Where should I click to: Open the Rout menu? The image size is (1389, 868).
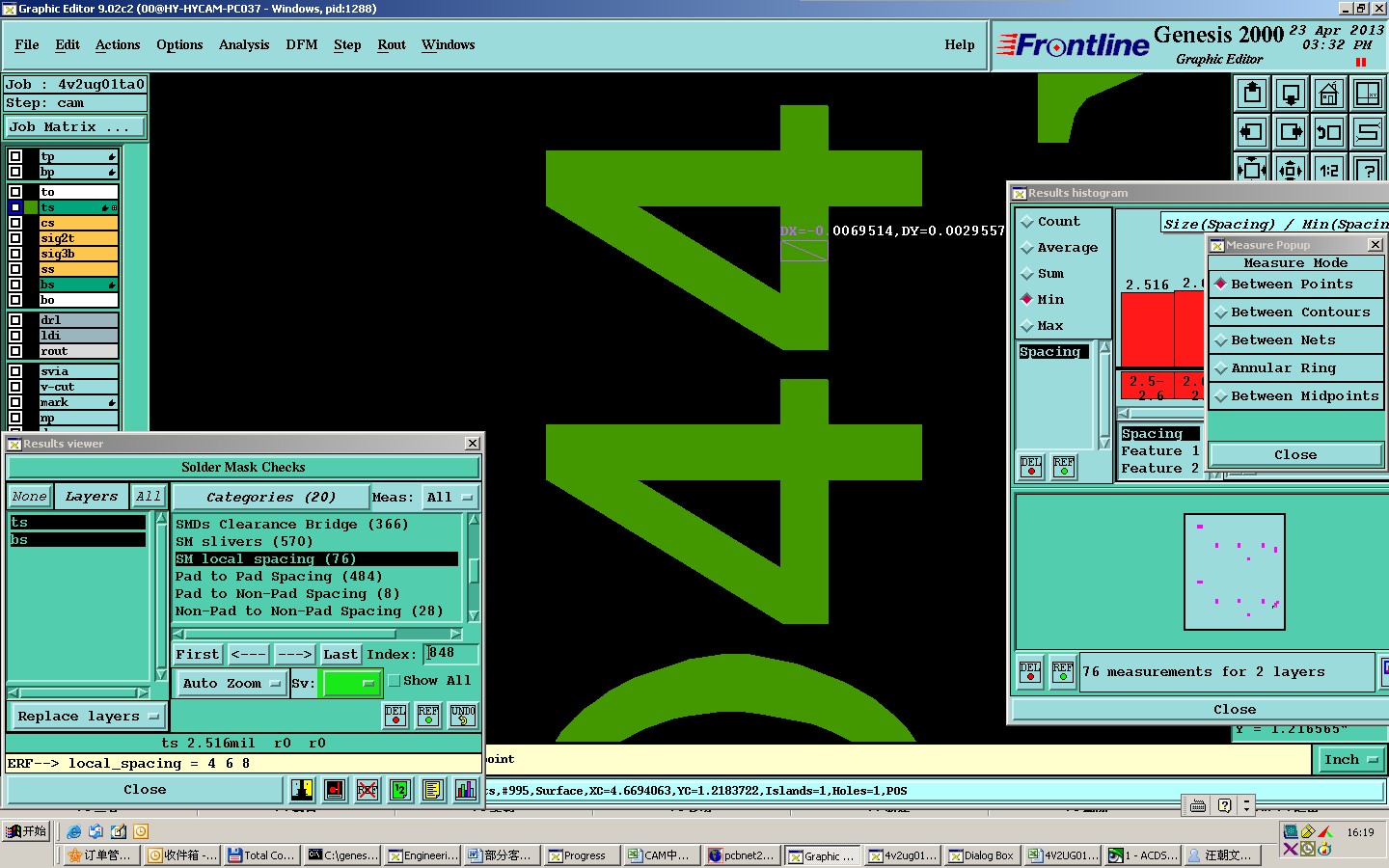pos(392,45)
